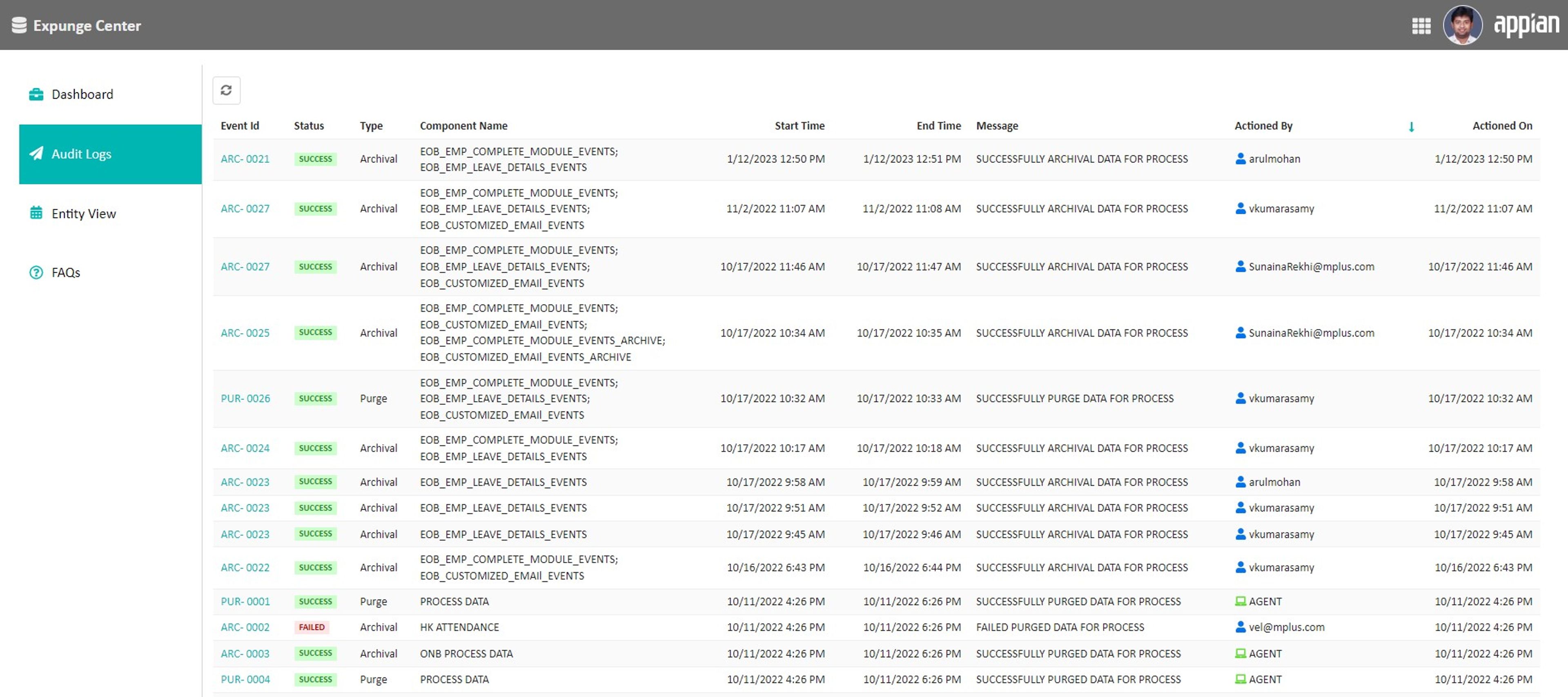
Task: Click user icon next to arulmohan in ARC-0021 row
Action: tap(1240, 158)
